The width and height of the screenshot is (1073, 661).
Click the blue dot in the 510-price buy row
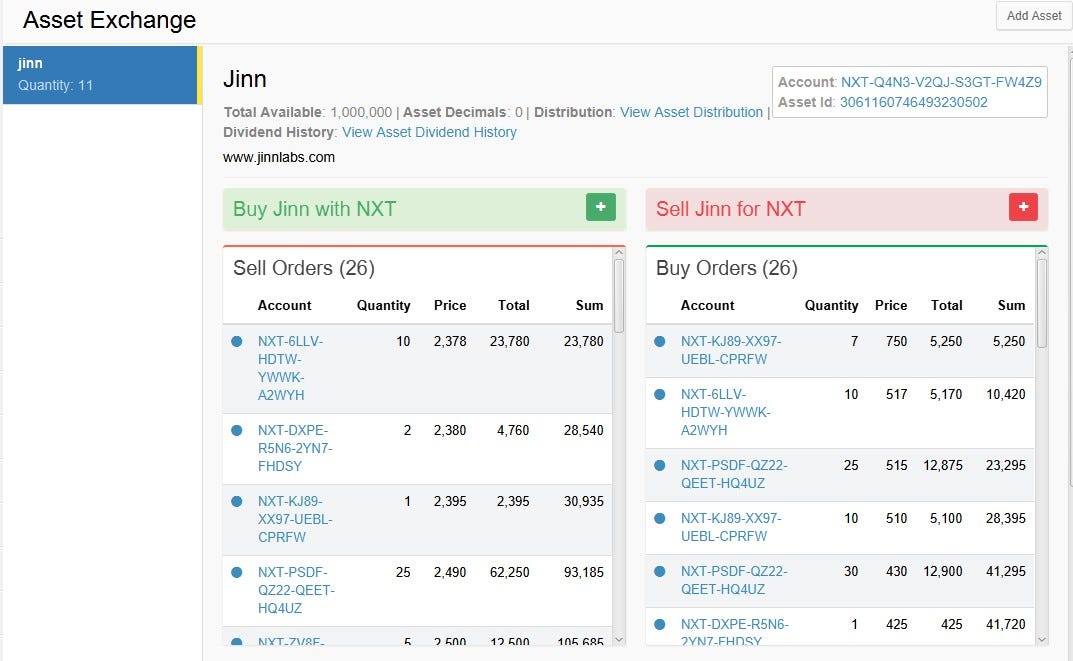pos(660,519)
